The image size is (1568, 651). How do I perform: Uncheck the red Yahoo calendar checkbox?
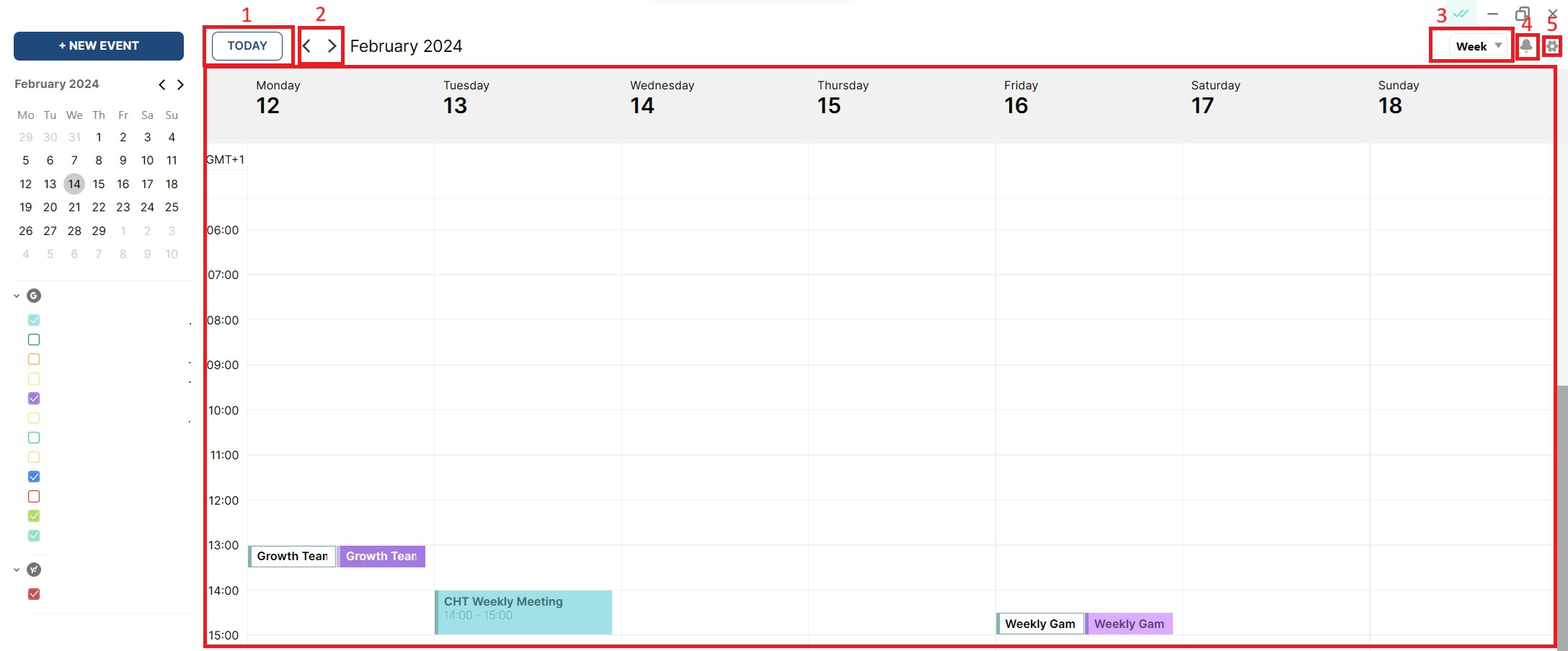33,593
